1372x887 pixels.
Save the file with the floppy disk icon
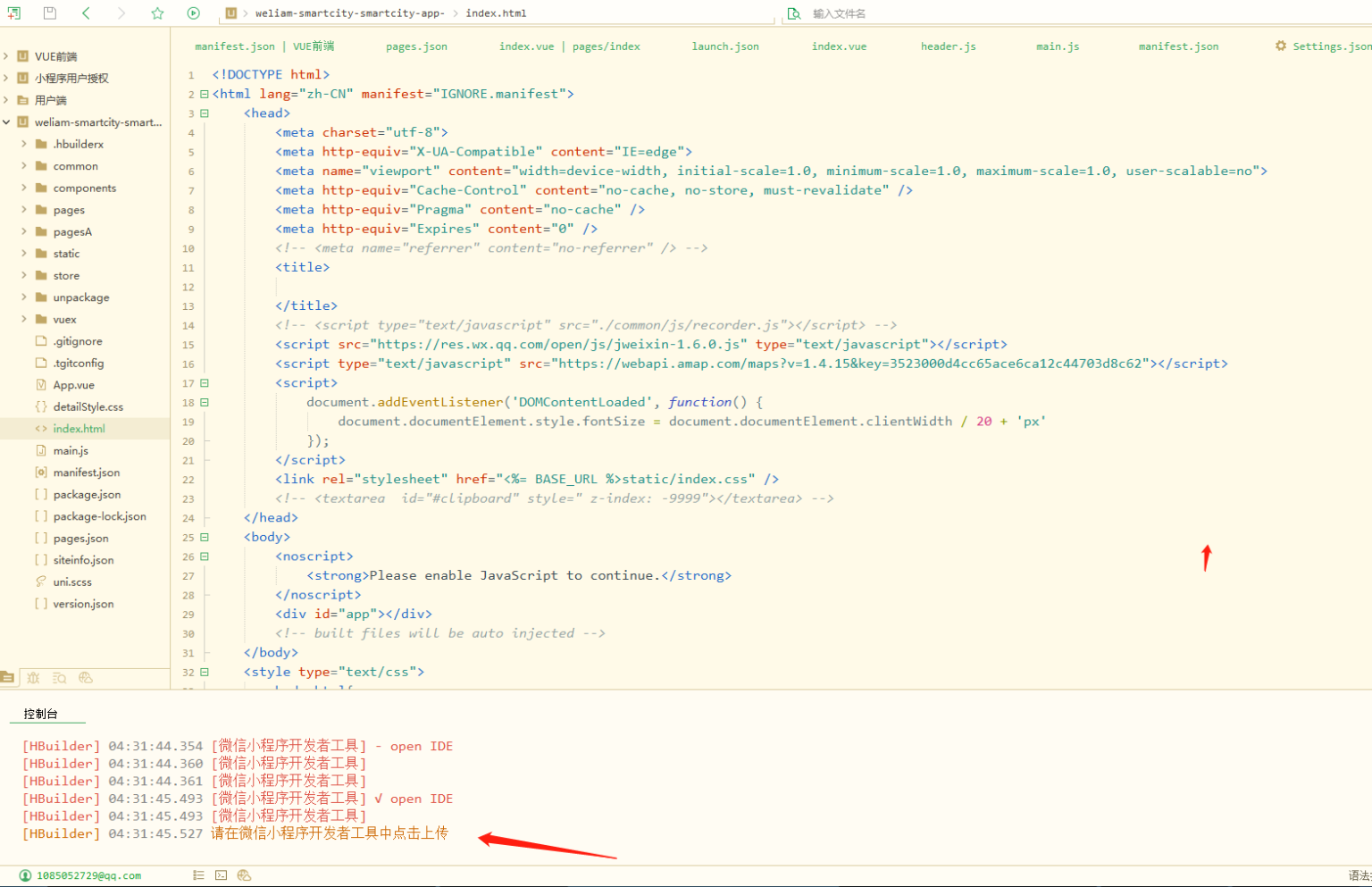[x=50, y=13]
